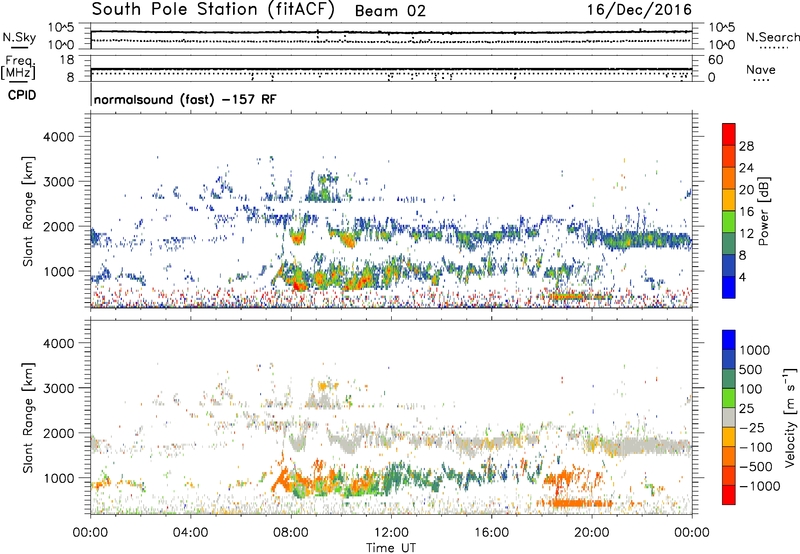Click 'normalsound (fast) -157 RF' text
The width and height of the screenshot is (800, 554).
pyautogui.click(x=185, y=99)
